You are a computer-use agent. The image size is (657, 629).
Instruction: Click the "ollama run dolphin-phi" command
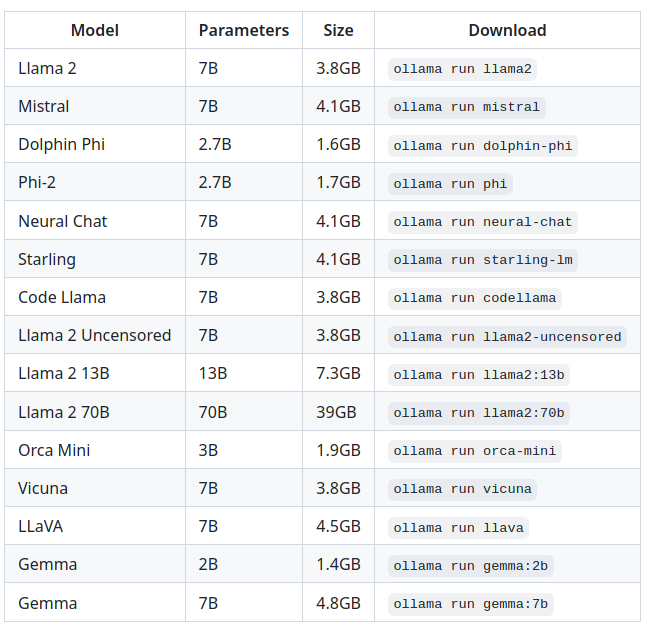pyautogui.click(x=483, y=145)
